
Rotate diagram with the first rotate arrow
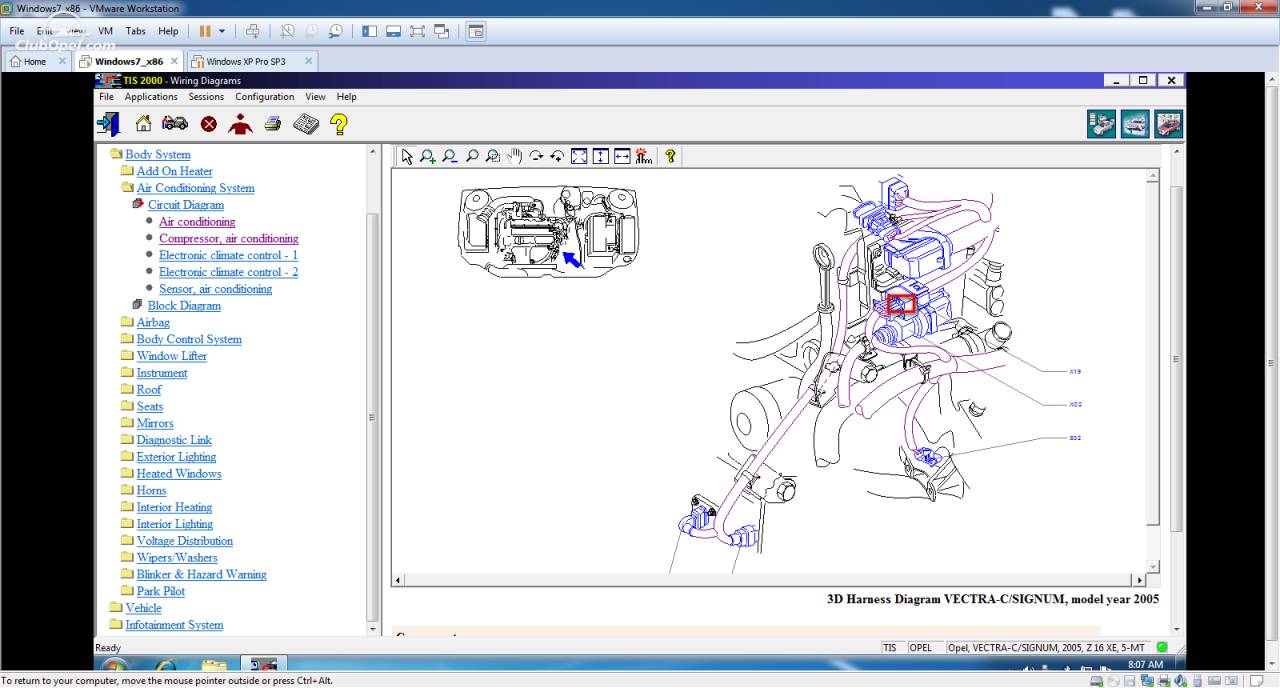click(536, 156)
